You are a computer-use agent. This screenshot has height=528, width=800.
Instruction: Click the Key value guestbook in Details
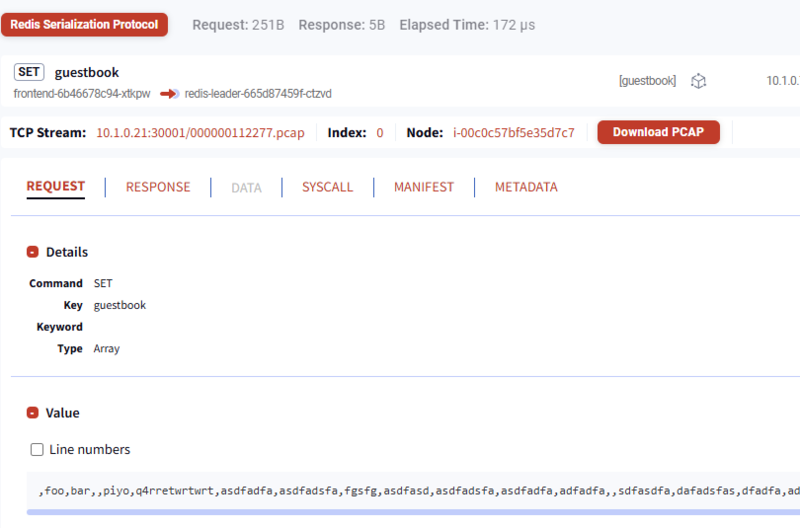pos(120,305)
